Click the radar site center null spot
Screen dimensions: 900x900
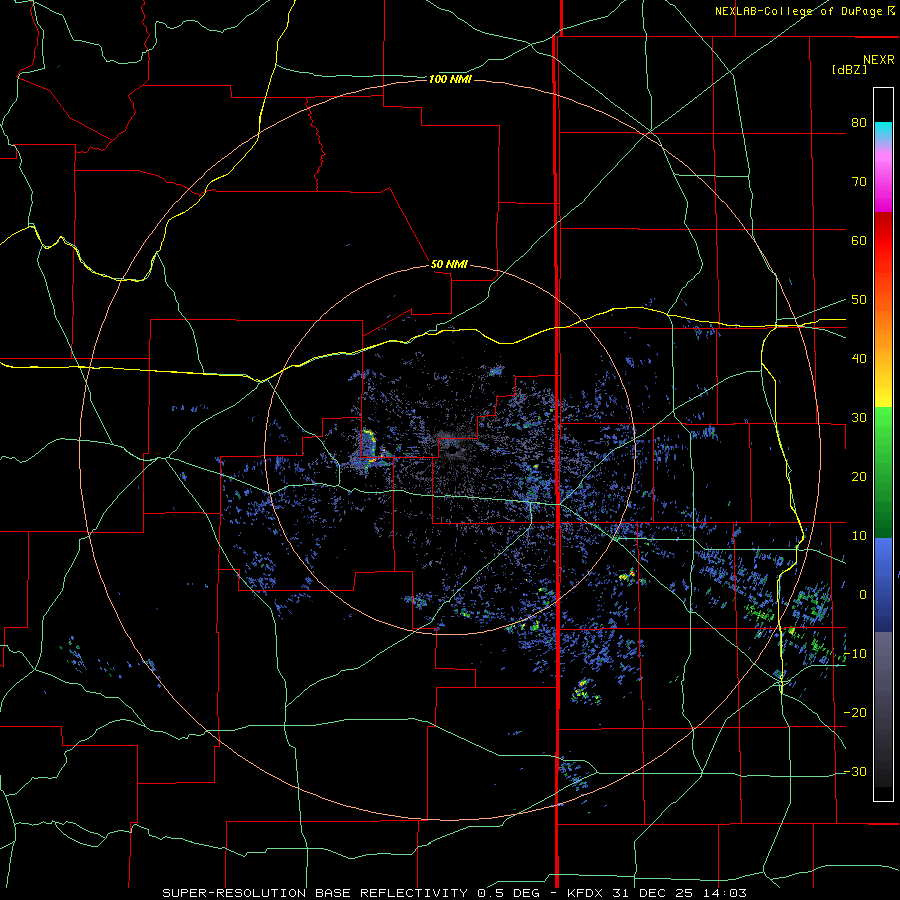point(450,449)
